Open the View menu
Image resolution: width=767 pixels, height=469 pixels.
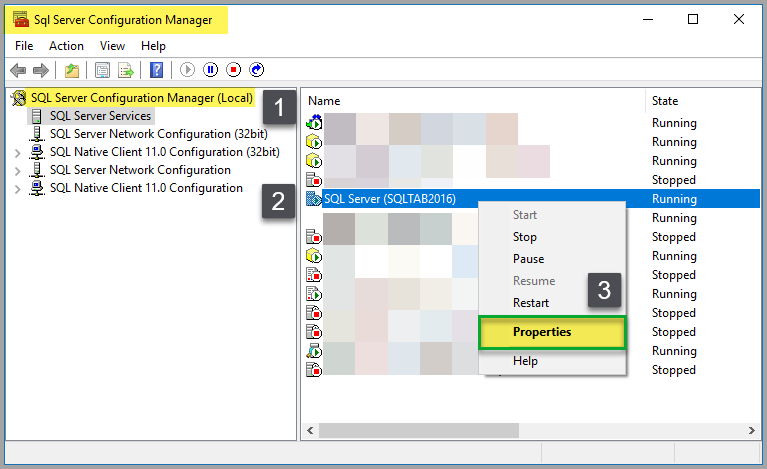point(112,46)
